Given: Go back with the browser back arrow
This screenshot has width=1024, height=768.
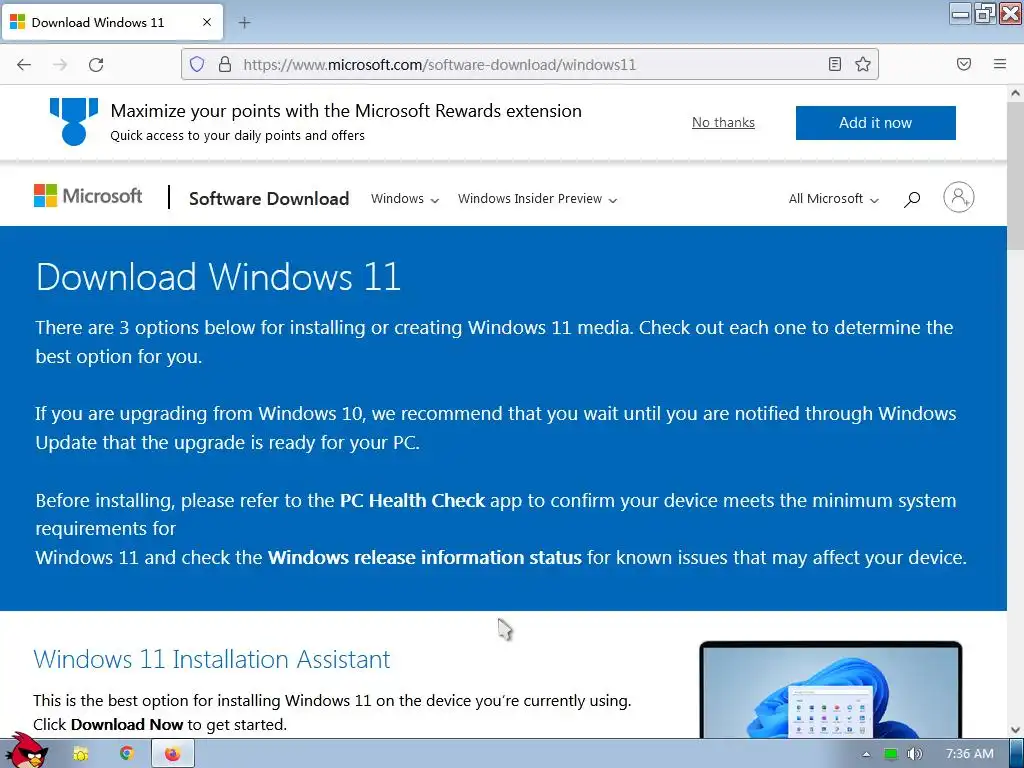Looking at the screenshot, I should [x=24, y=64].
